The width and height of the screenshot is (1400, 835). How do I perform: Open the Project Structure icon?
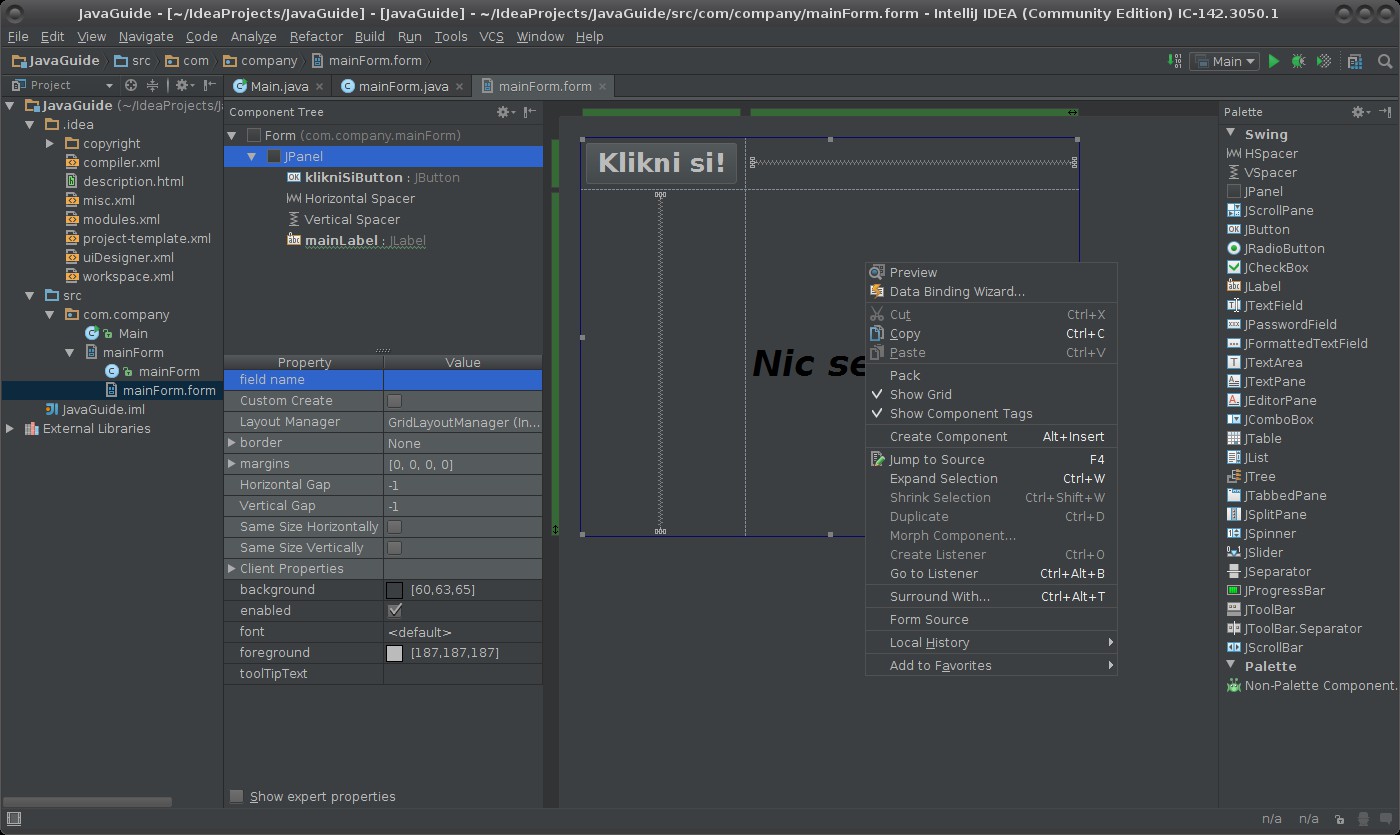[1355, 61]
